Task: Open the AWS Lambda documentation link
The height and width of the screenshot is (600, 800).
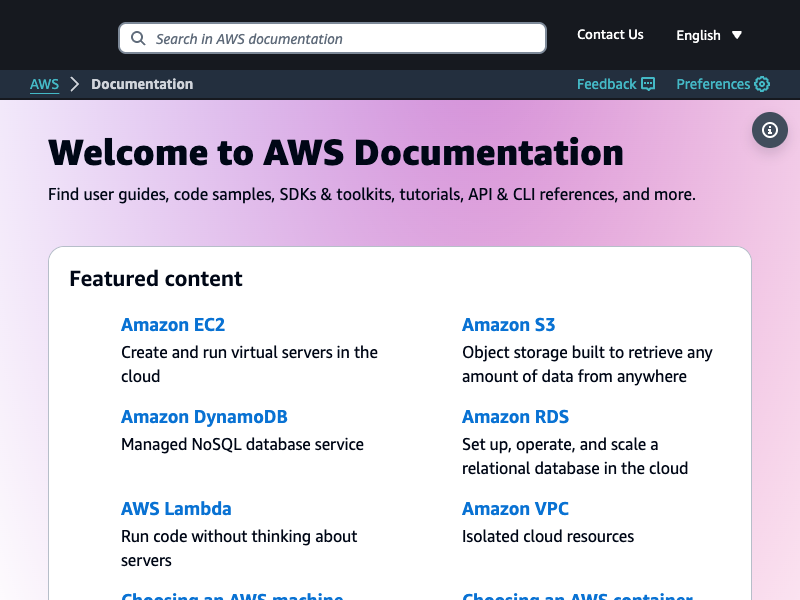Action: (176, 509)
